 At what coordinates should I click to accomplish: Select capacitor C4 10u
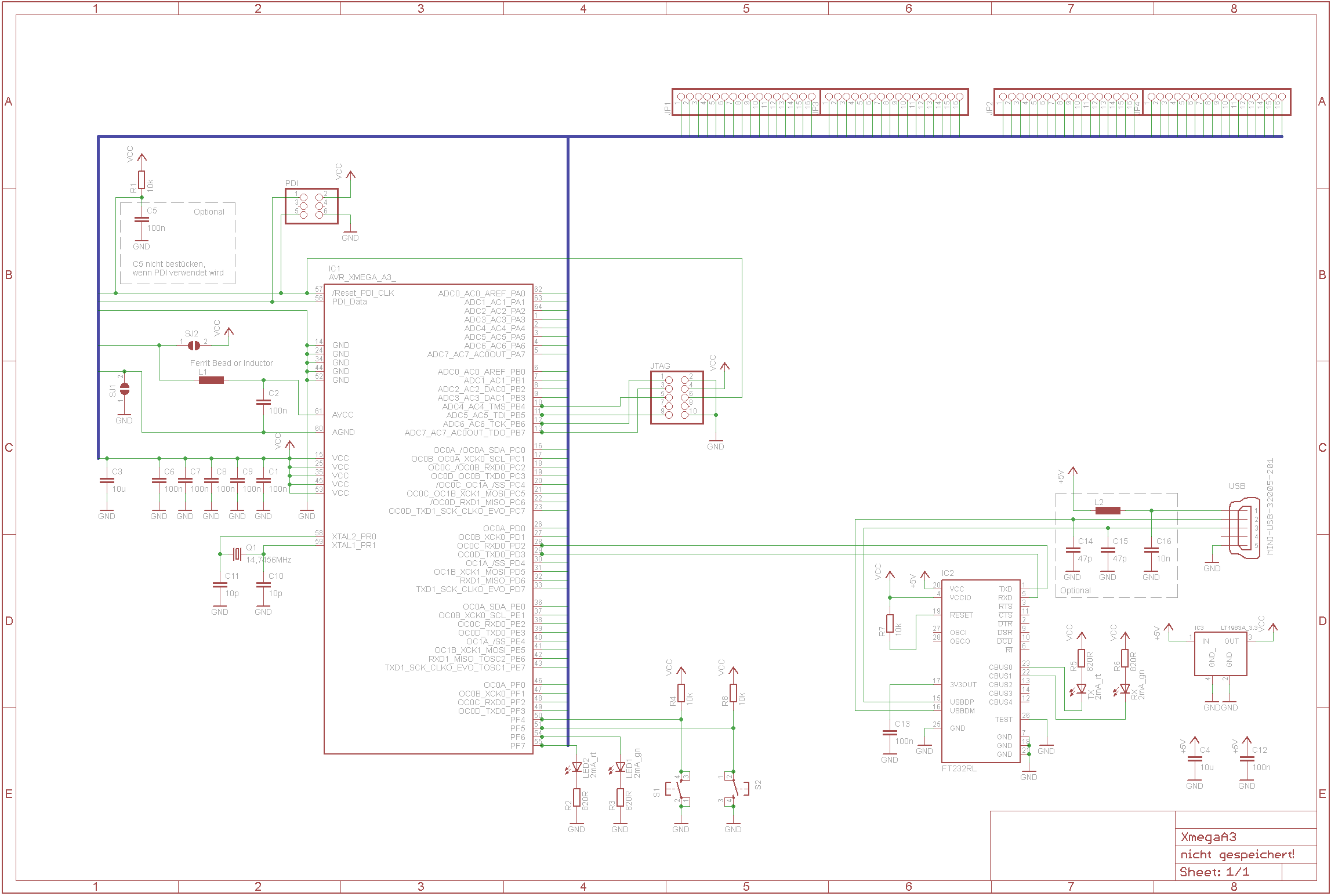(x=1195, y=759)
